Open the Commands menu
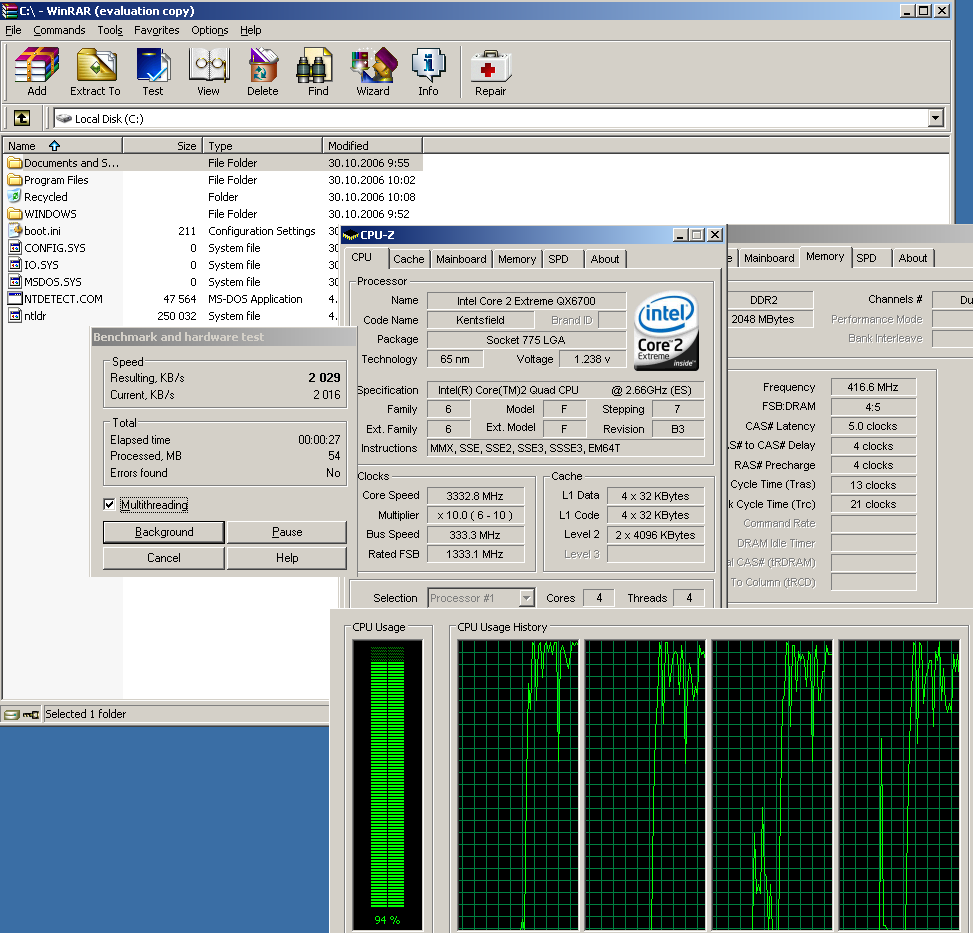 60,30
